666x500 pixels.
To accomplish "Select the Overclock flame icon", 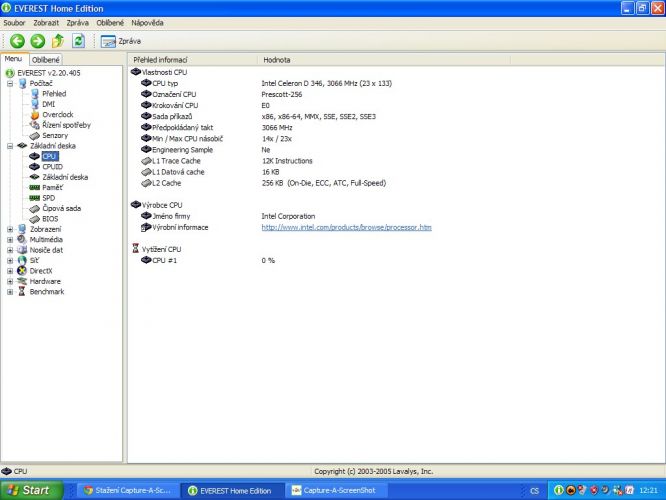I will coord(35,115).
